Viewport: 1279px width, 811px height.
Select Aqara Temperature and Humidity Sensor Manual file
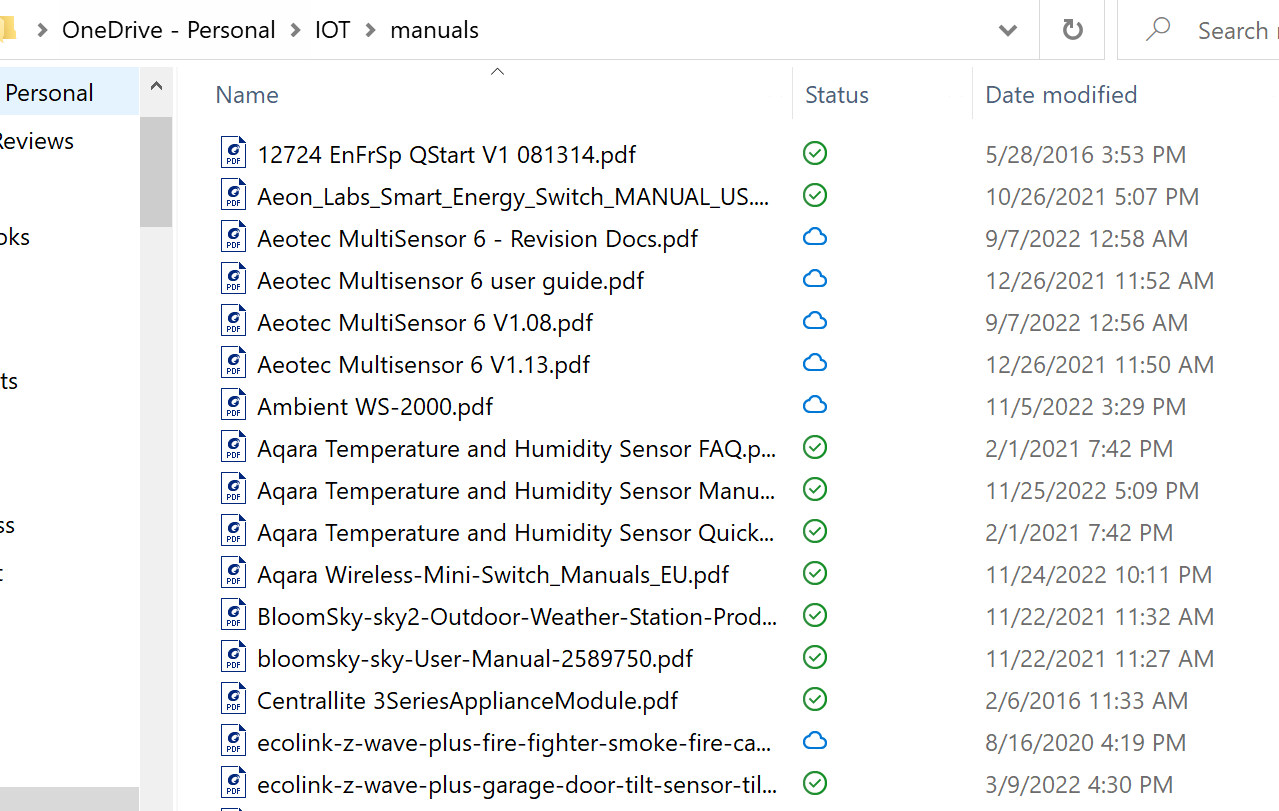click(x=516, y=491)
